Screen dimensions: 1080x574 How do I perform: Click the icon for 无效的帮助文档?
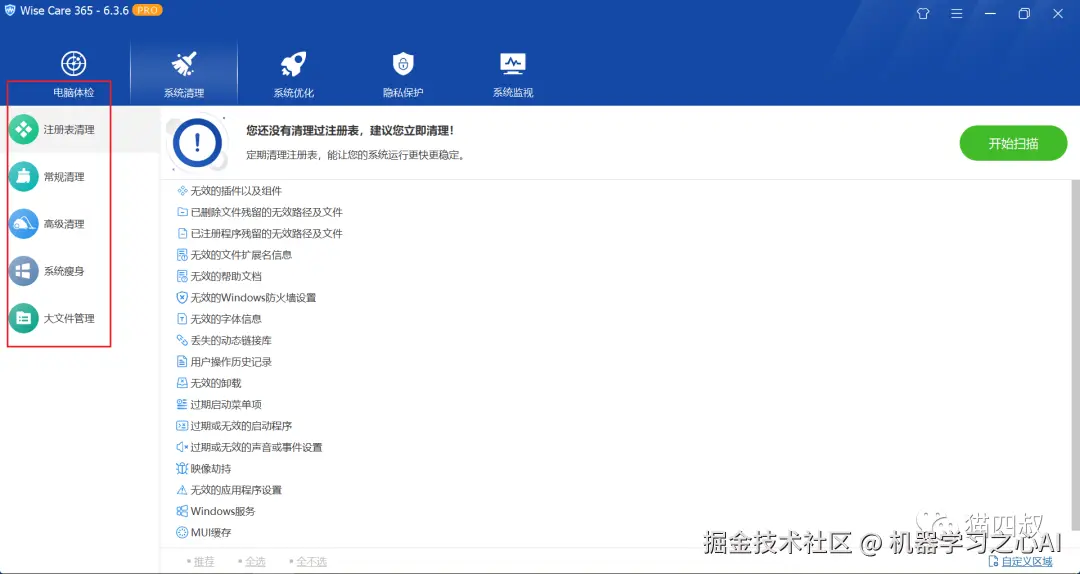click(x=183, y=276)
